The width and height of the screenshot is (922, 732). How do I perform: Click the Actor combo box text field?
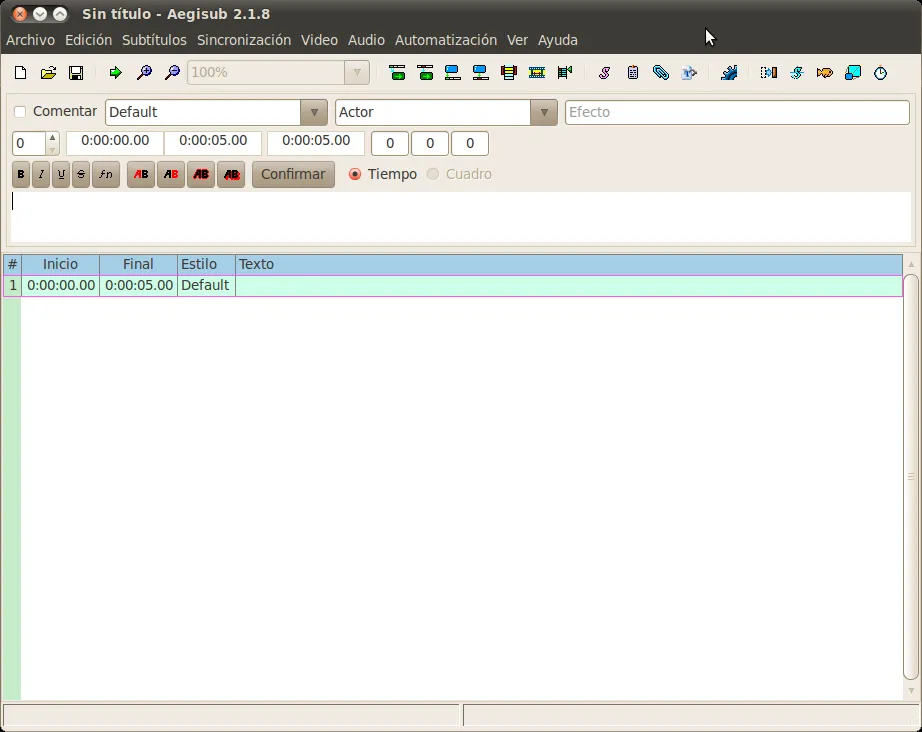(x=433, y=112)
